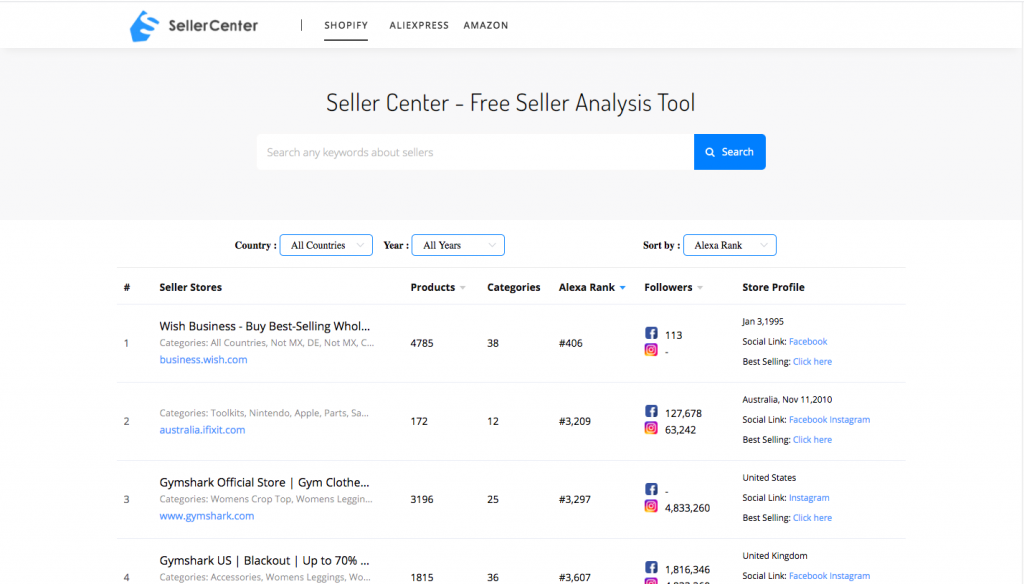Click Instagram icon in australia.ifixit.com row
The width and height of the screenshot is (1024, 584).
click(651, 429)
